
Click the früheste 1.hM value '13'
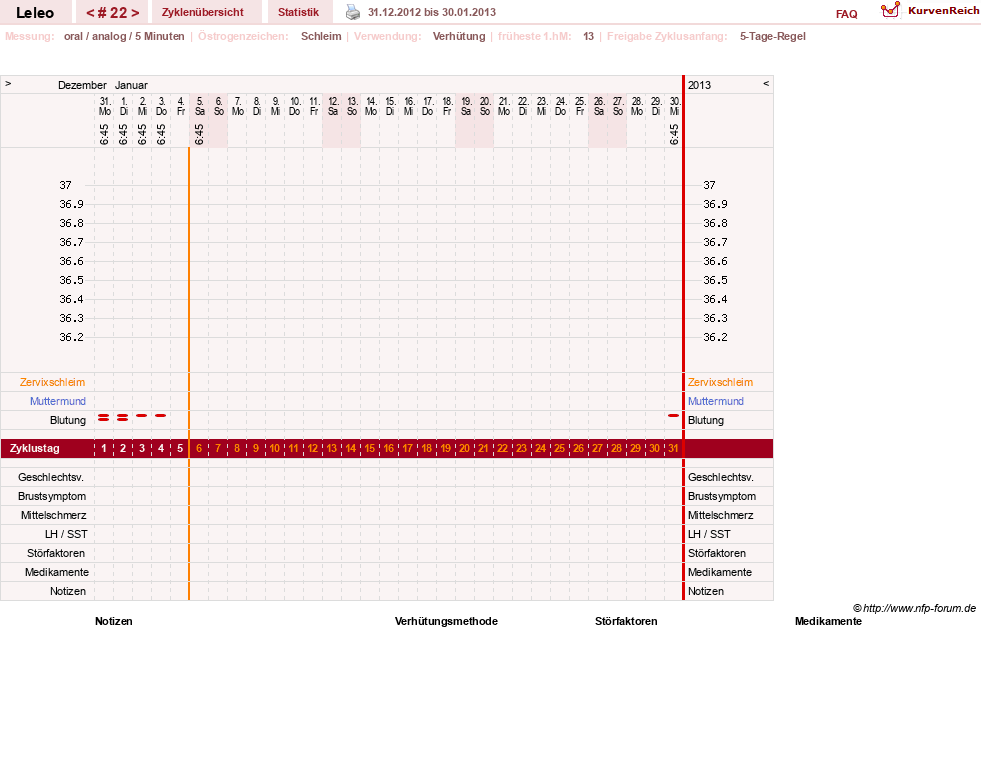pos(588,36)
